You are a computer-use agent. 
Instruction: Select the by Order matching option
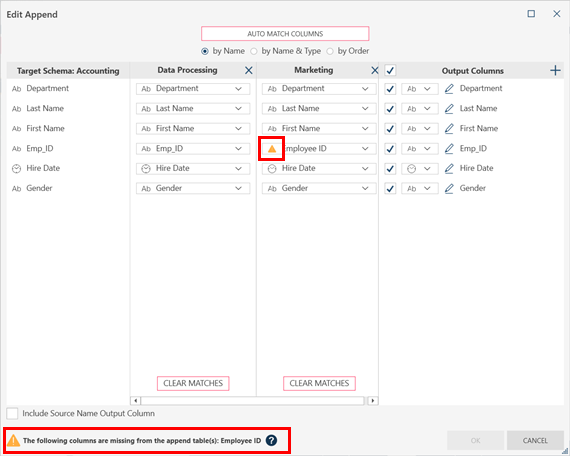point(330,51)
